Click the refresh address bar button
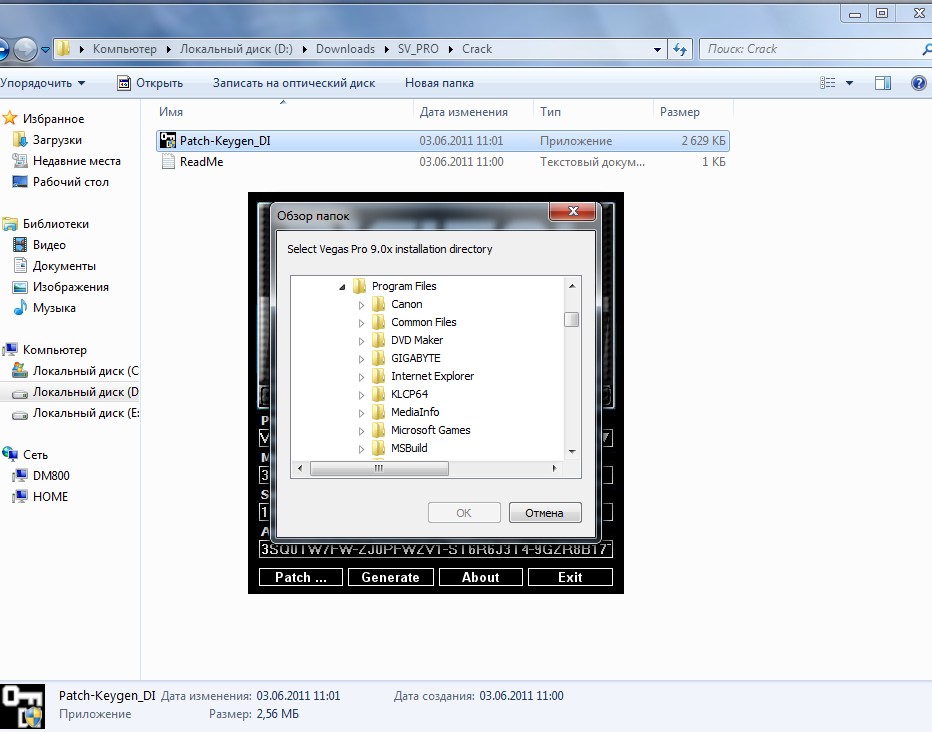This screenshot has height=732, width=932. tap(680, 49)
